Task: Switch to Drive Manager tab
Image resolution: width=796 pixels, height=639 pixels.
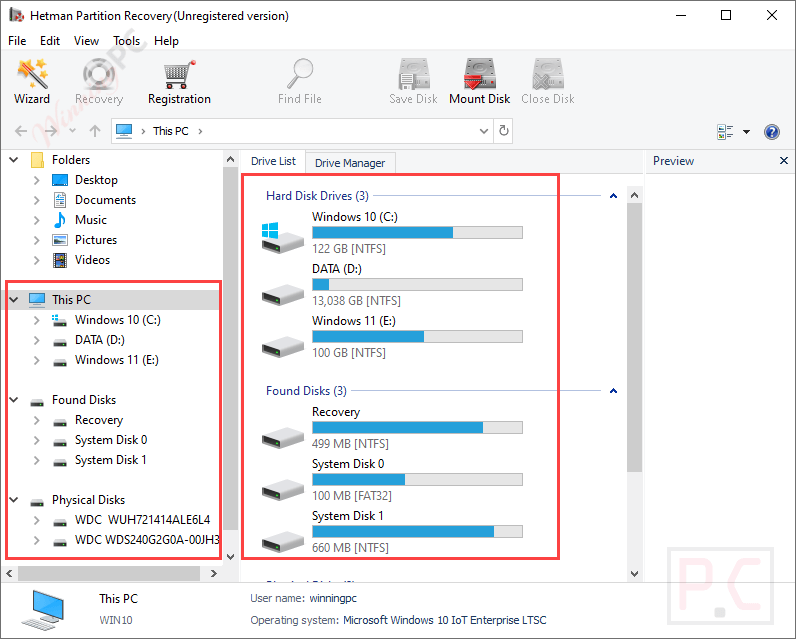Action: click(350, 163)
